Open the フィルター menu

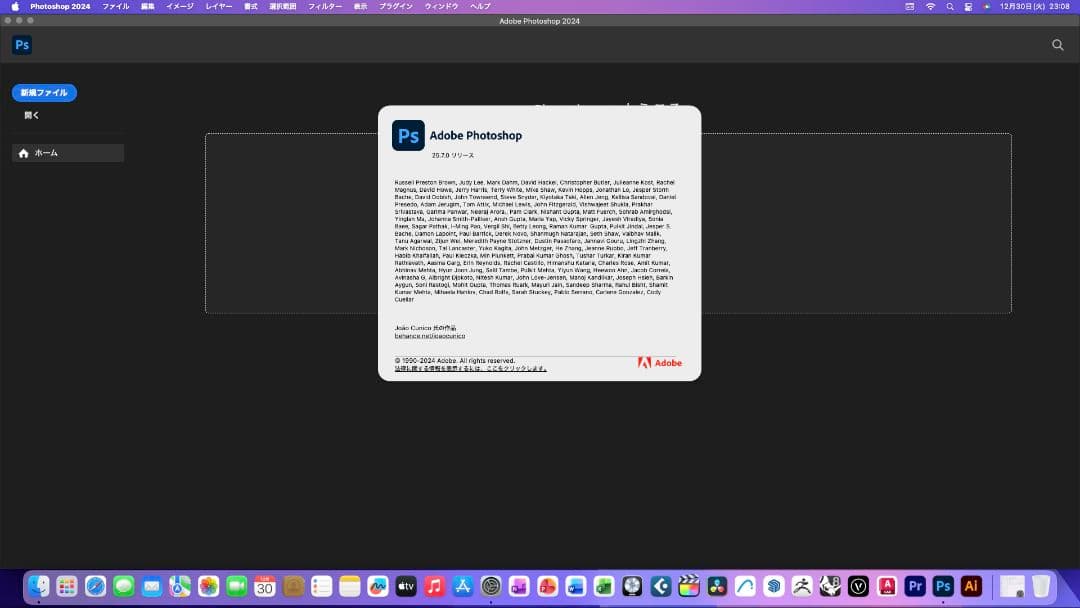324,6
